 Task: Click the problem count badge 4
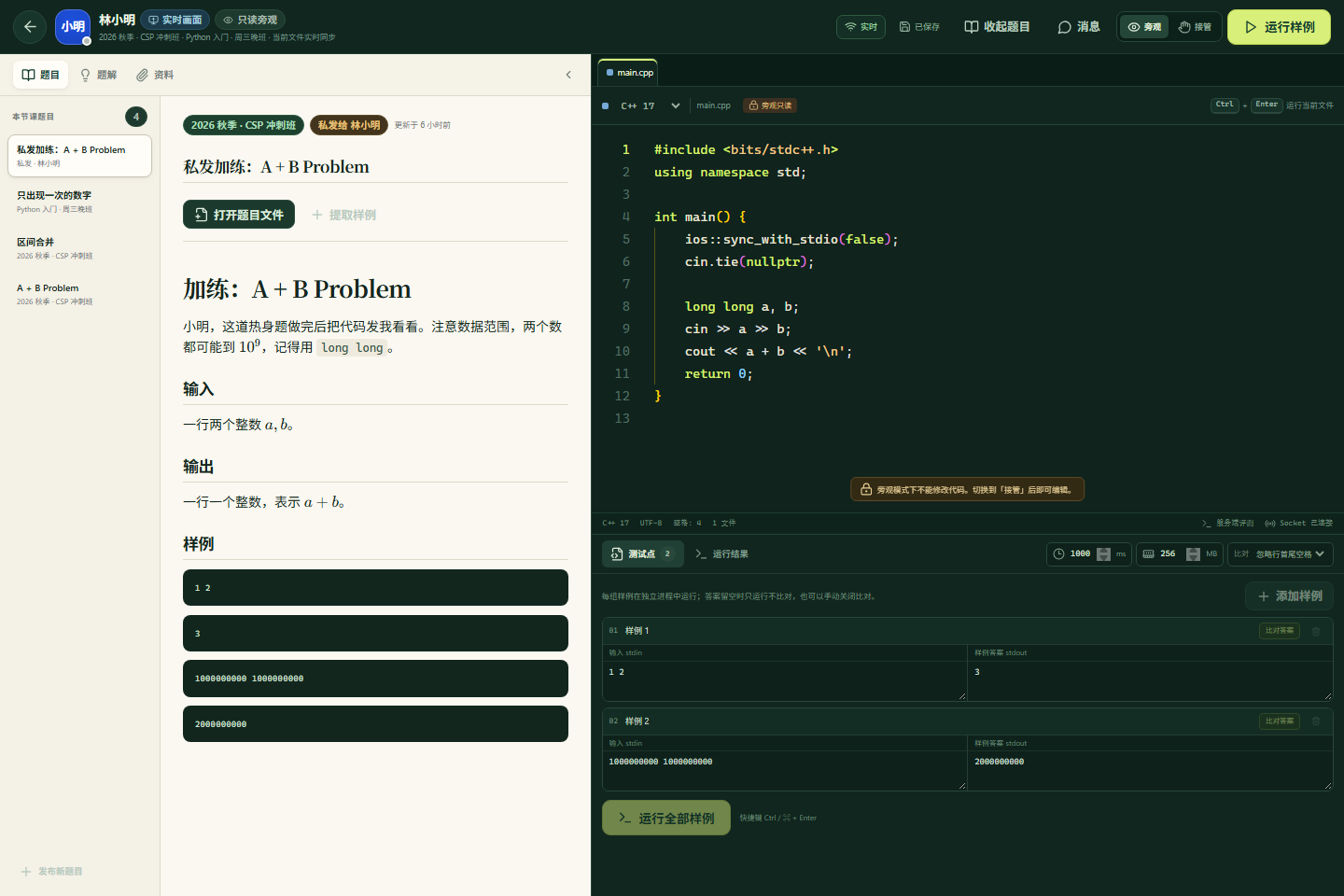coord(136,117)
